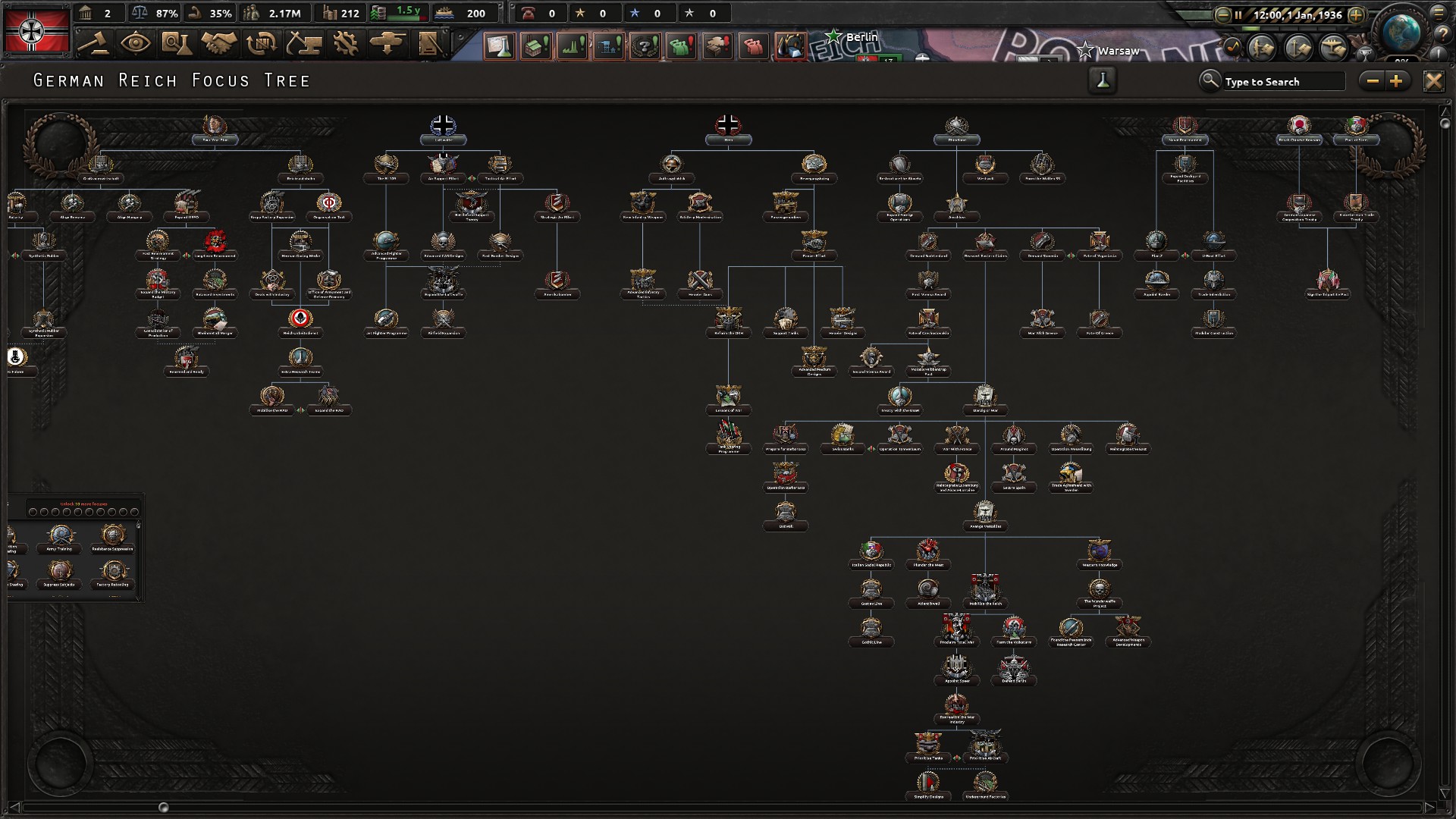Select the Luftwaffe focus branch

pyautogui.click(x=443, y=130)
